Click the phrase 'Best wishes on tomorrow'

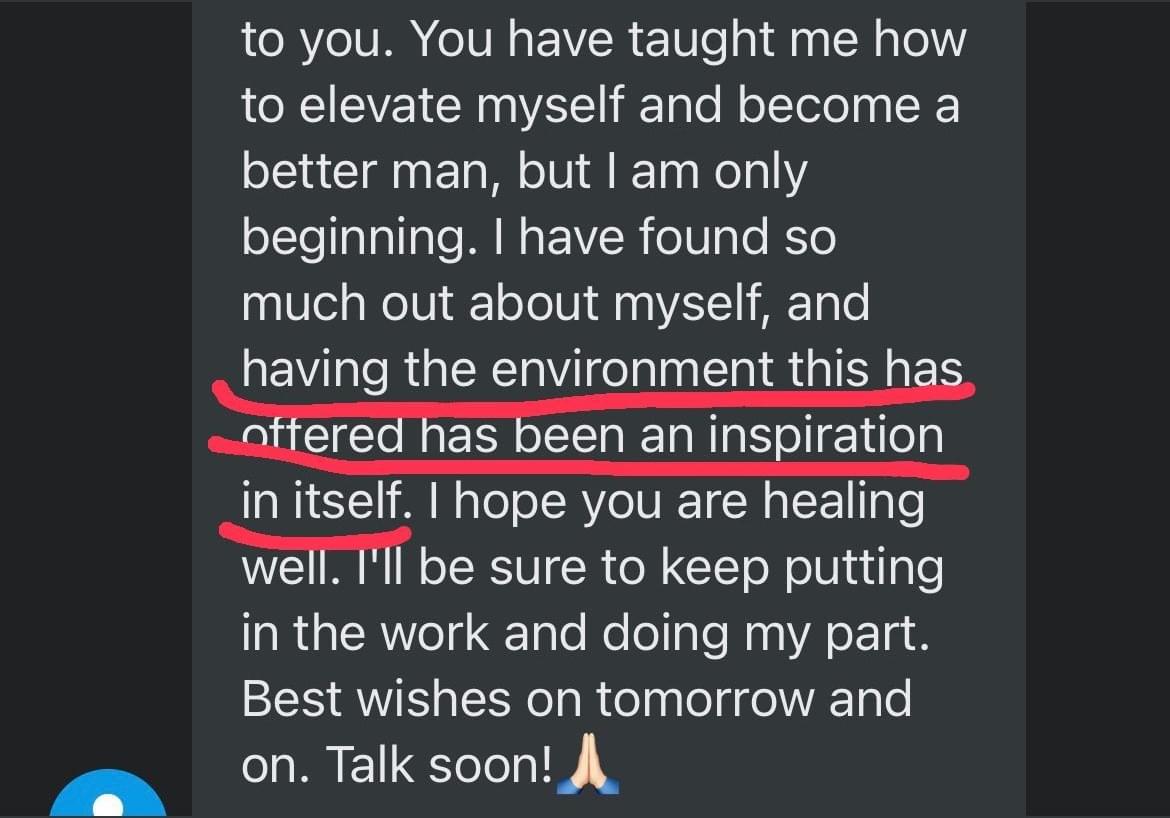528,699
